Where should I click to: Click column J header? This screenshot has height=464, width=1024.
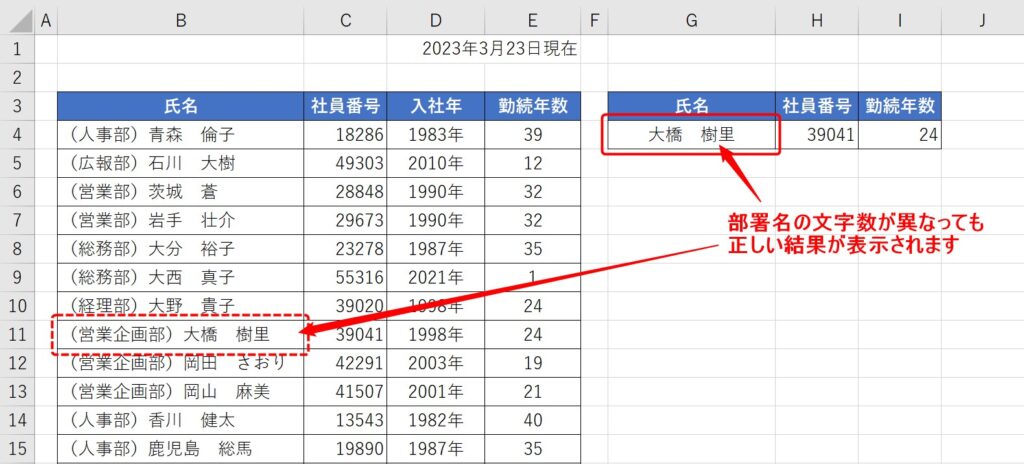point(982,19)
